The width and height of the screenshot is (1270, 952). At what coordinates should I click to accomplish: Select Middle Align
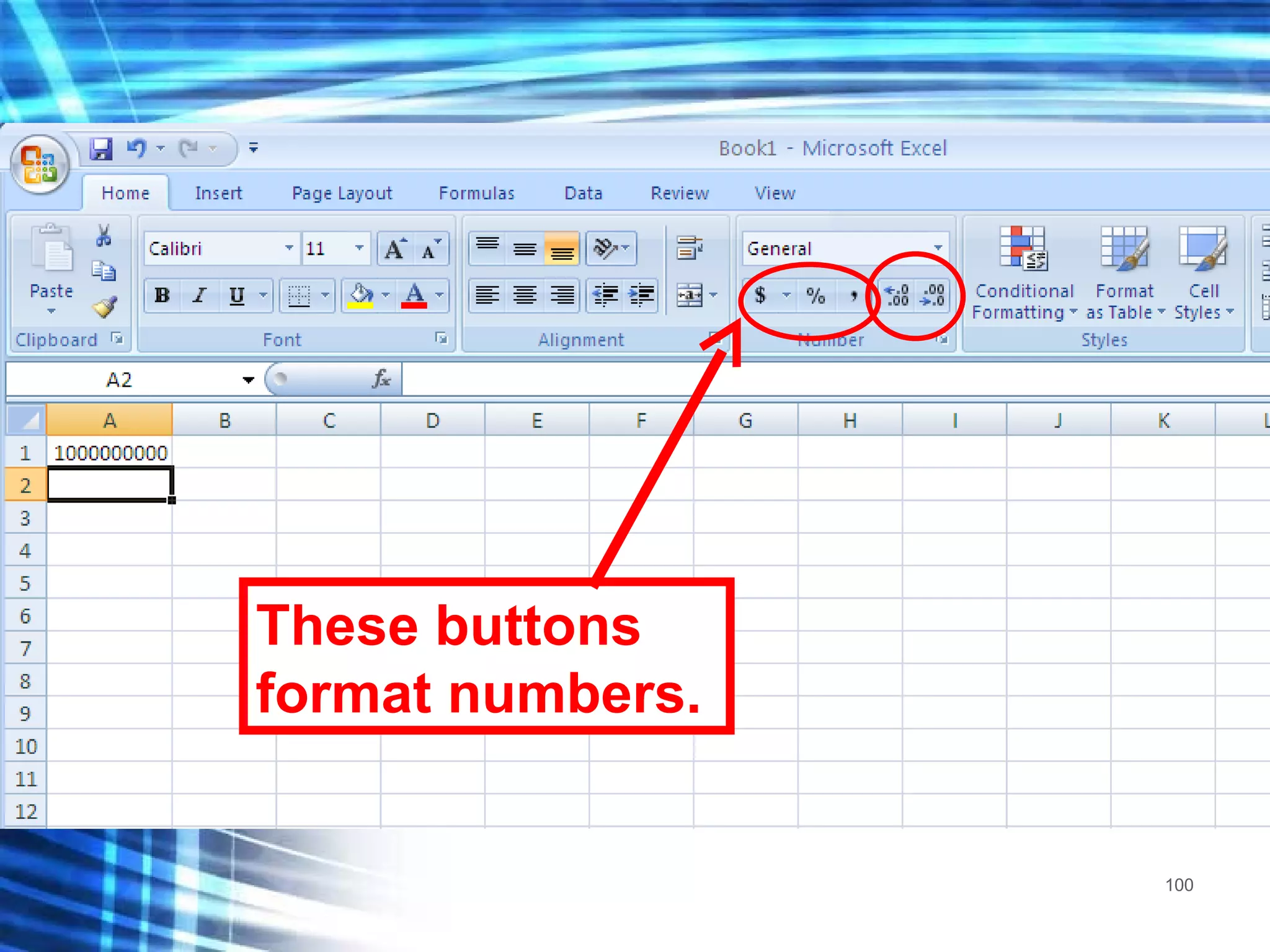tap(525, 249)
